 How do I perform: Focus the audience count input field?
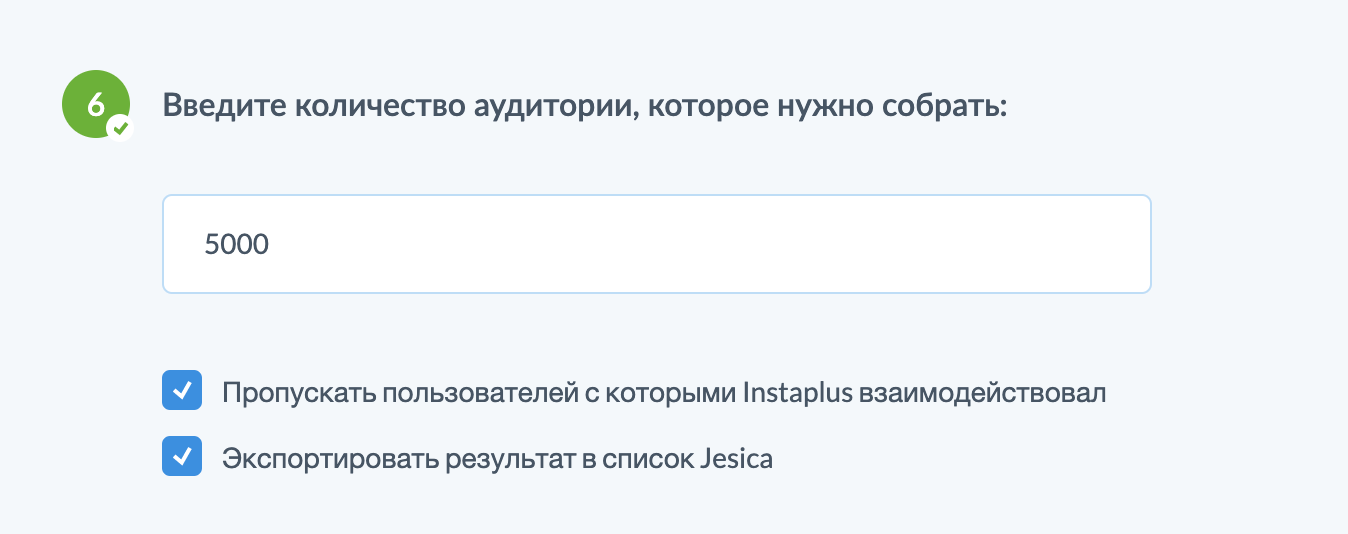[656, 244]
